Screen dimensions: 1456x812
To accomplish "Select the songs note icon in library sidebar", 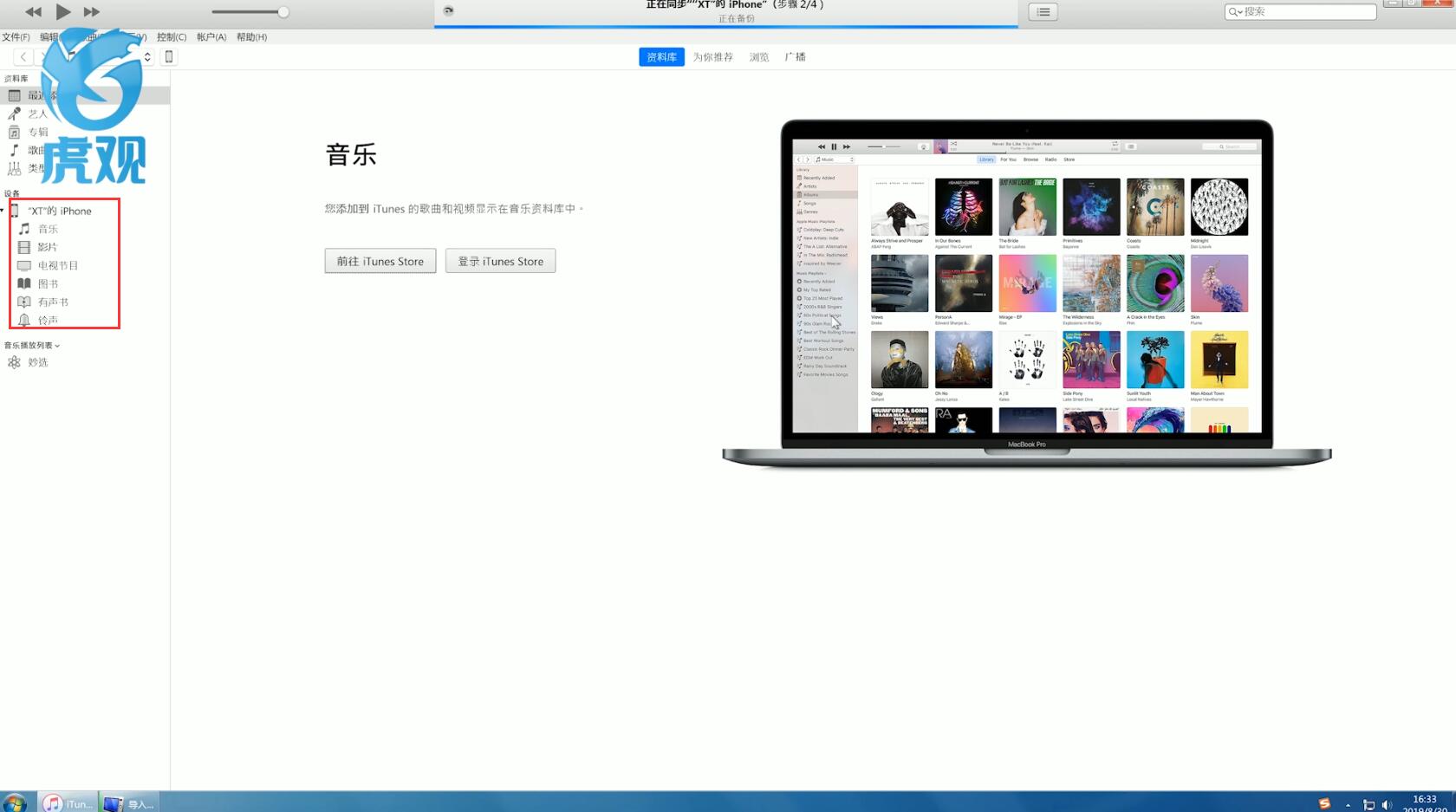I will (14, 150).
